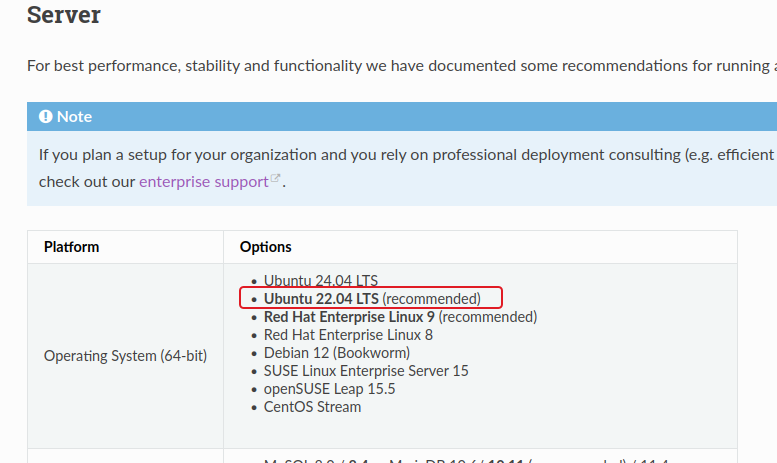
Task: Click the exclamation icon in the Note header
Action: point(45,117)
